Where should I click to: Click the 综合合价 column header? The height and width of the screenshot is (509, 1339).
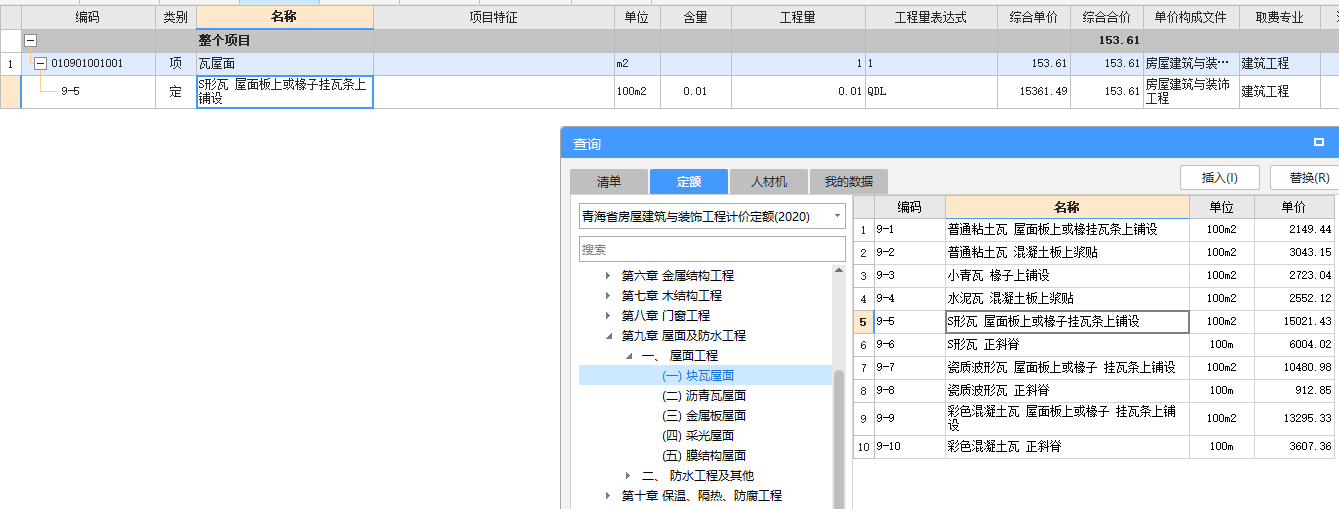[x=1107, y=17]
